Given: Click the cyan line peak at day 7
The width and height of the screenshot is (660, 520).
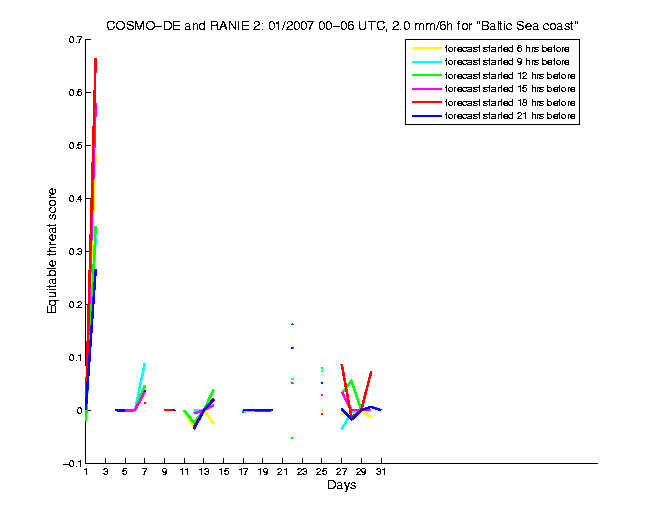Looking at the screenshot, I should (144, 364).
